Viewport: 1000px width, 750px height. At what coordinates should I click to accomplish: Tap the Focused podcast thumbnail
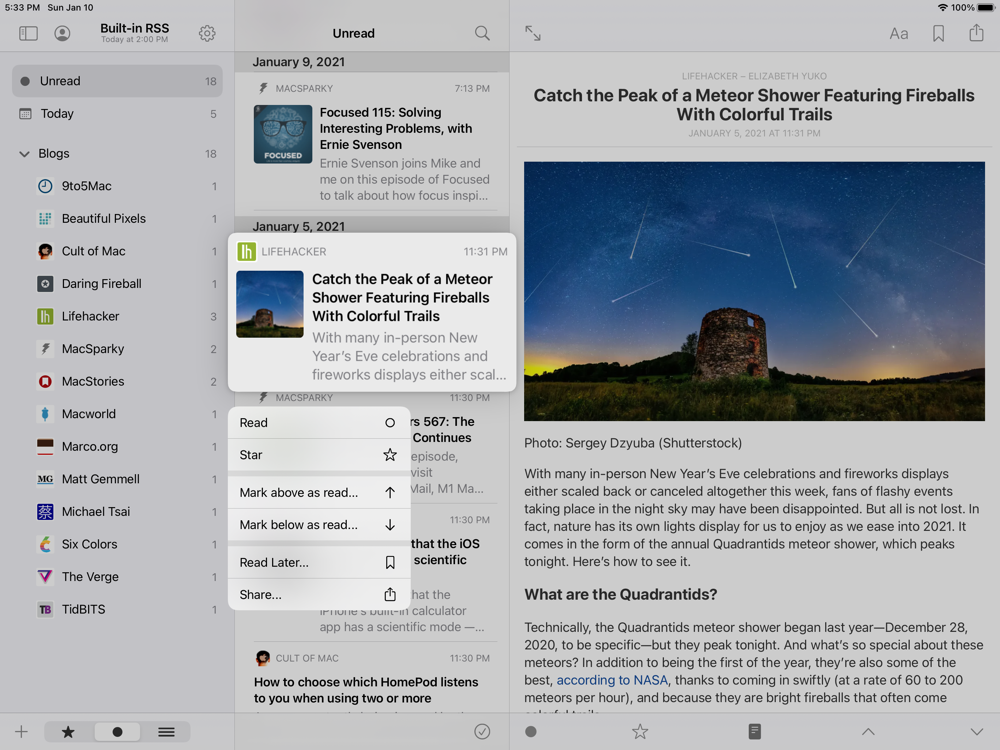283,135
